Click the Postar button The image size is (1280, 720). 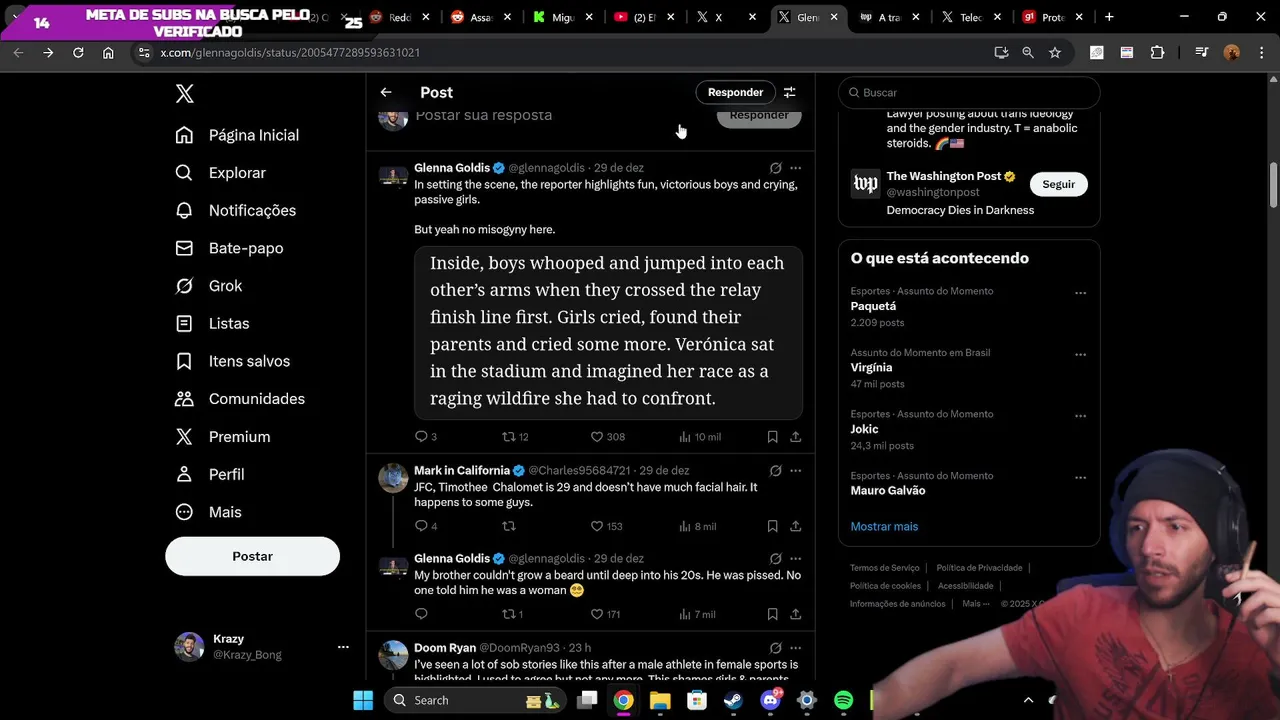(x=252, y=556)
